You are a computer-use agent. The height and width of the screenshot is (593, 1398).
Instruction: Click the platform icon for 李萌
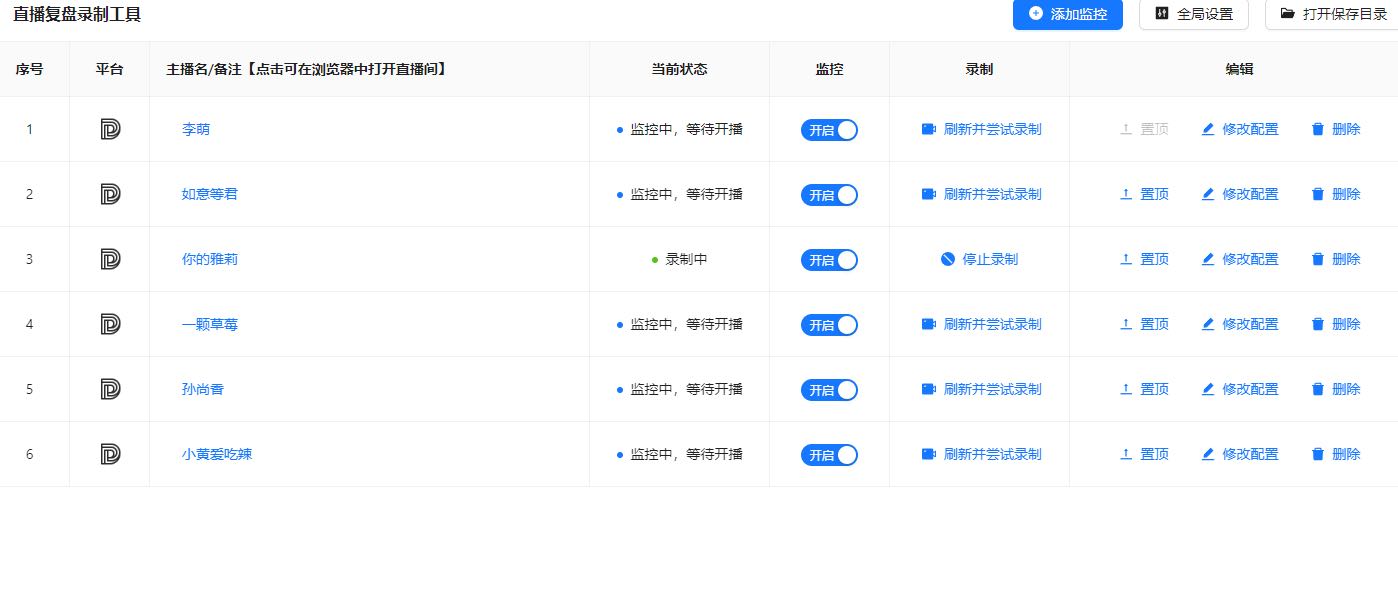point(110,129)
